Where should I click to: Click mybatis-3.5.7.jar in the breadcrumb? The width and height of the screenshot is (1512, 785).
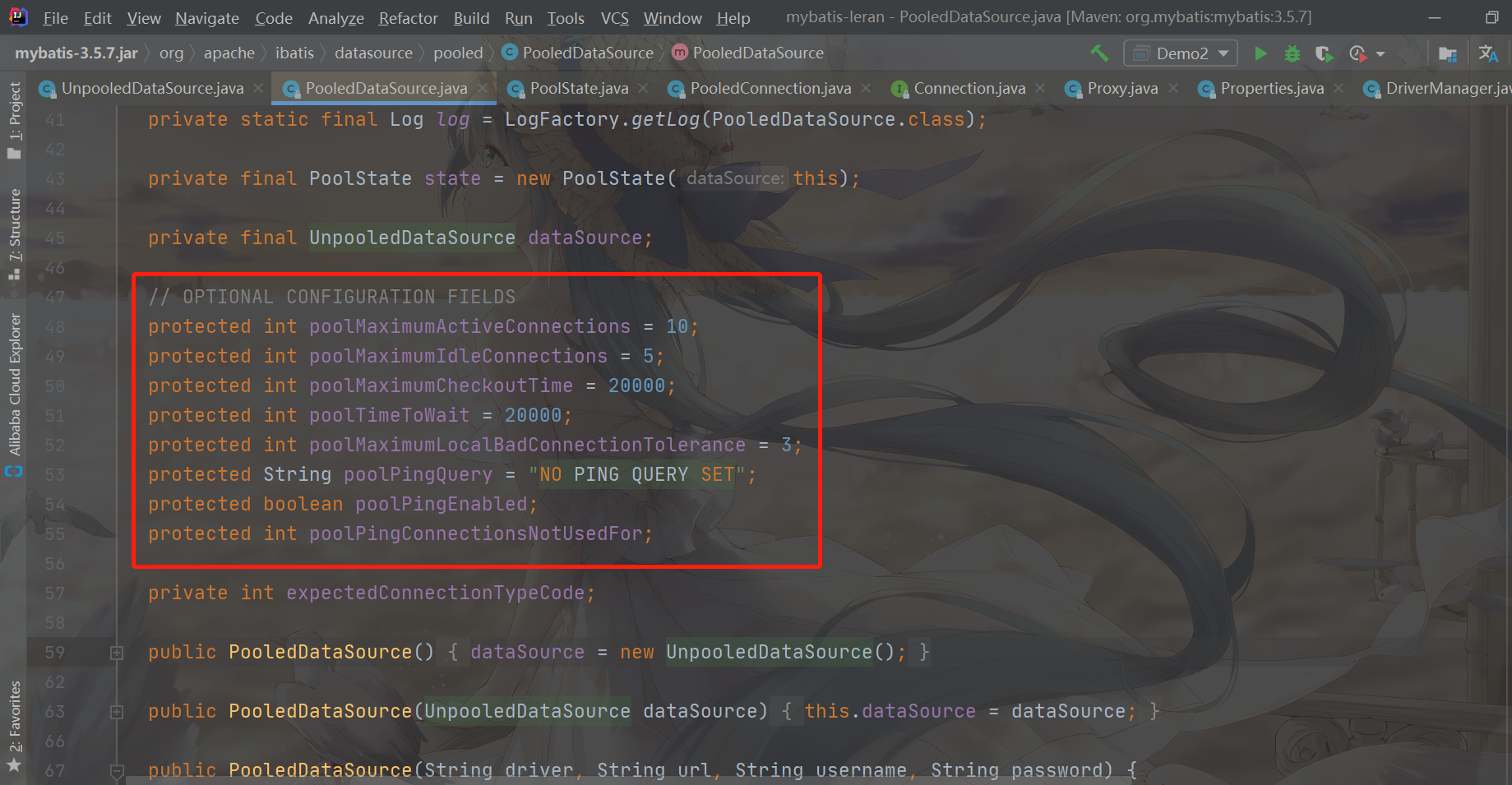tap(76, 53)
